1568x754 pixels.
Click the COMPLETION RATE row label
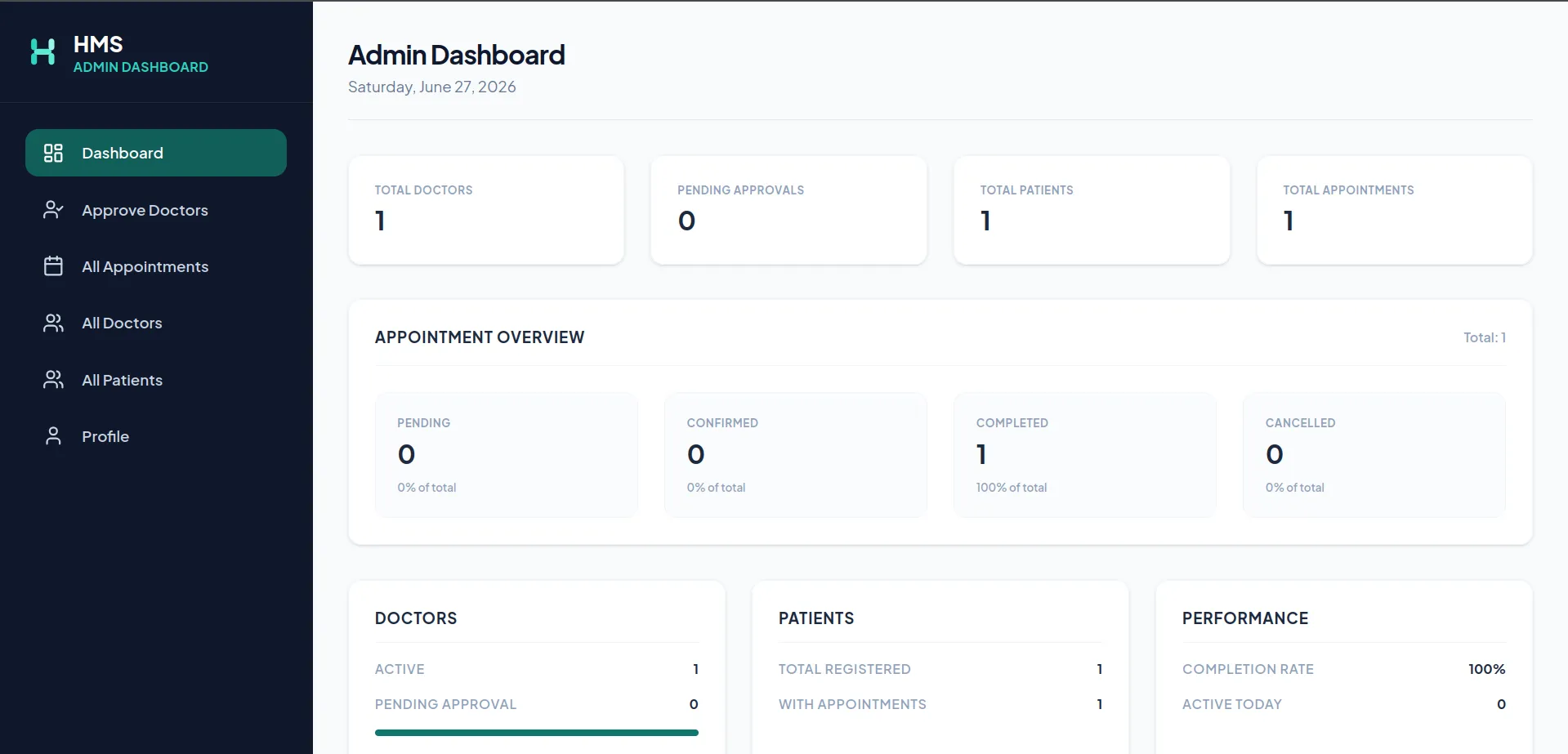[1249, 669]
